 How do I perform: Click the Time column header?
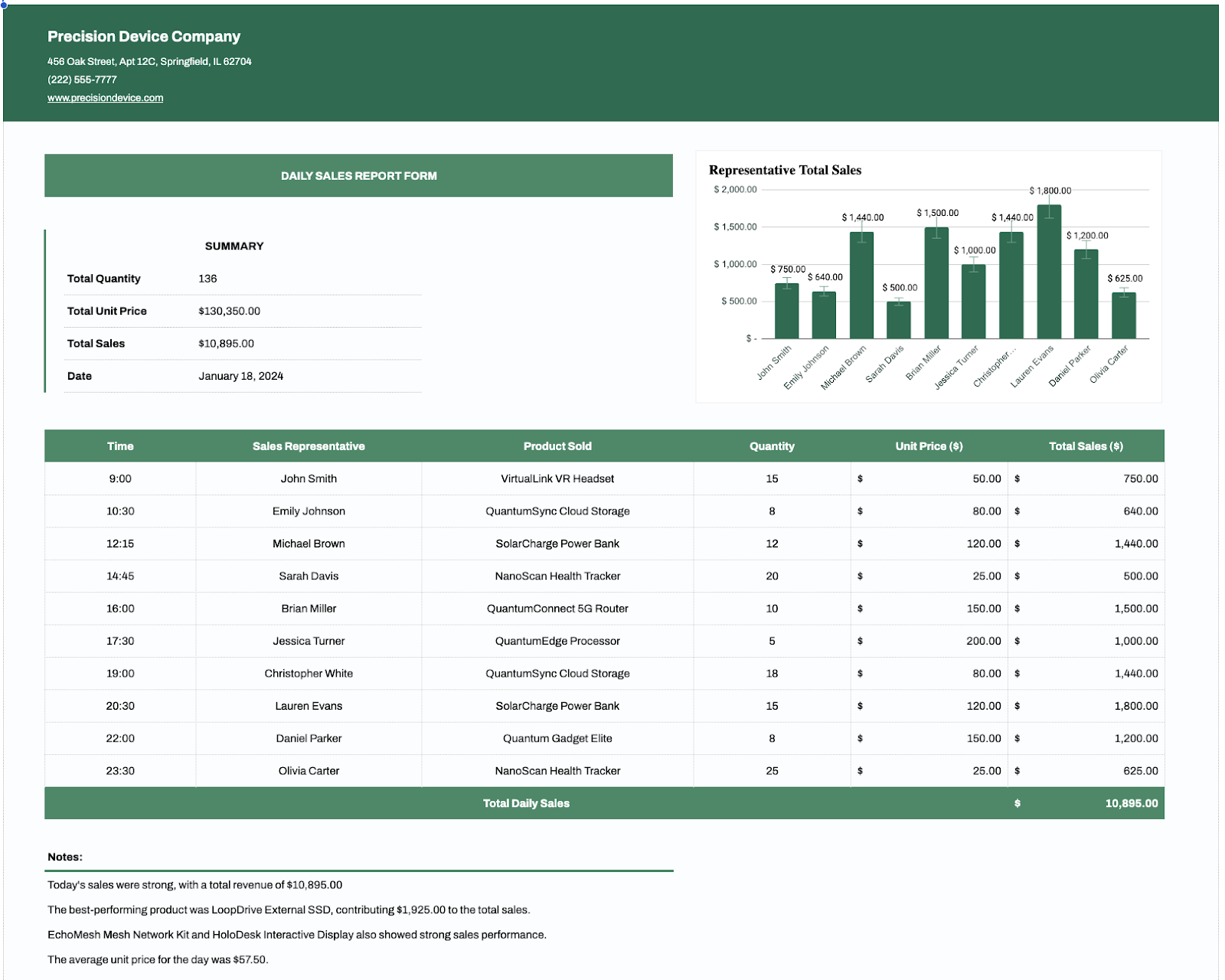click(119, 446)
